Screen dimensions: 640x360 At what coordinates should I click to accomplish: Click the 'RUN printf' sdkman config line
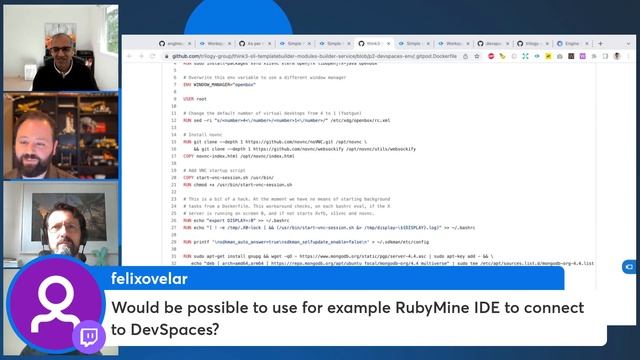[306, 242]
